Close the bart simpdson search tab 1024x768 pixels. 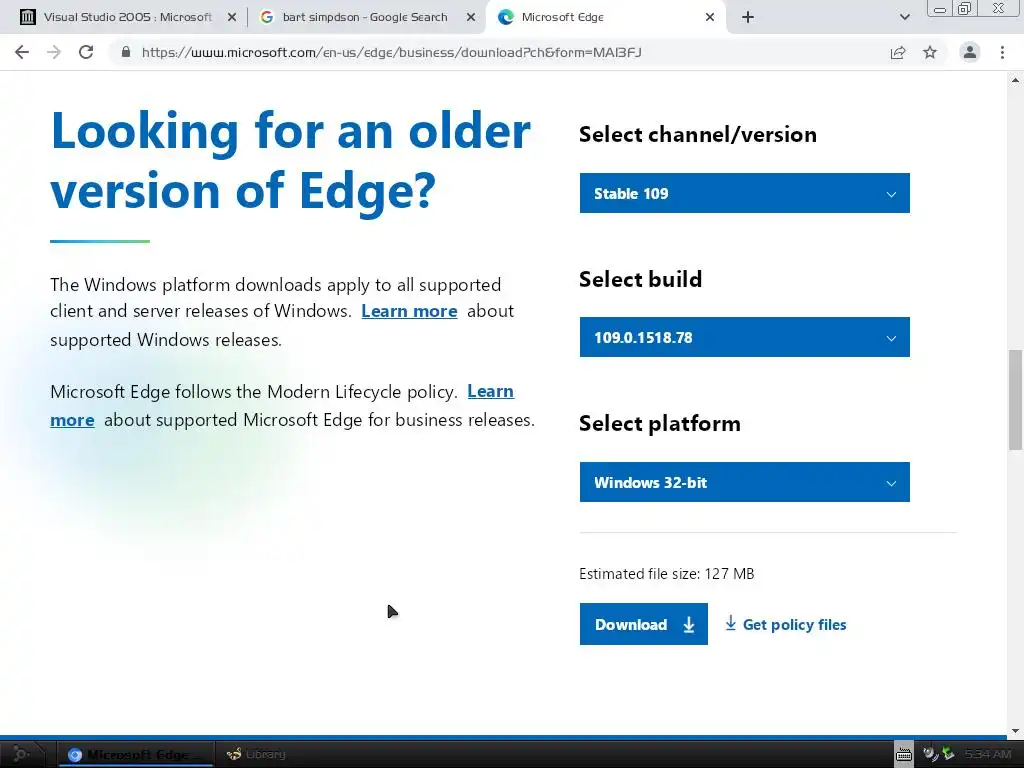tap(471, 17)
